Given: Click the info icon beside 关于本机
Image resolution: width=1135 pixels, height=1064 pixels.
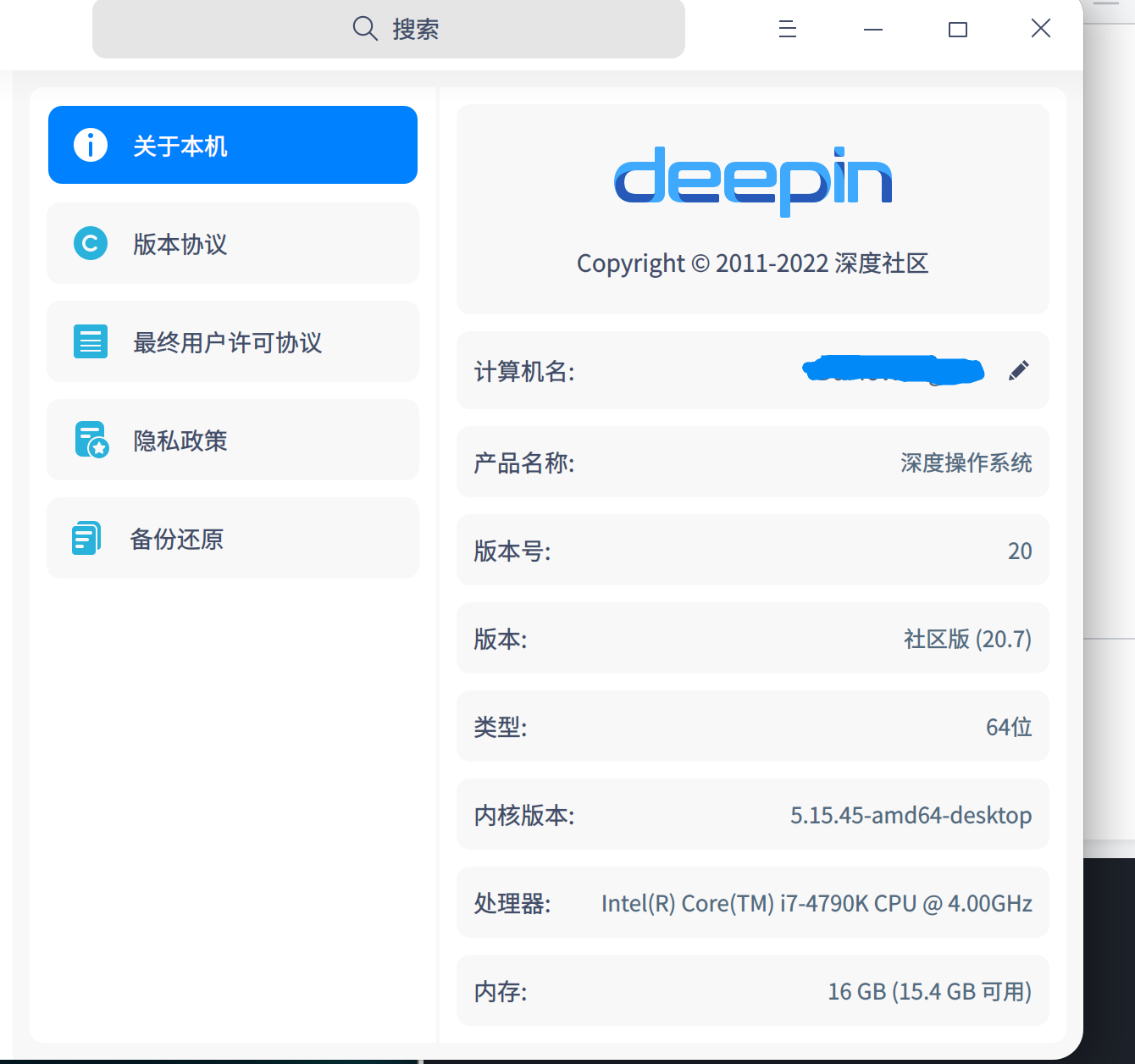Looking at the screenshot, I should [91, 145].
